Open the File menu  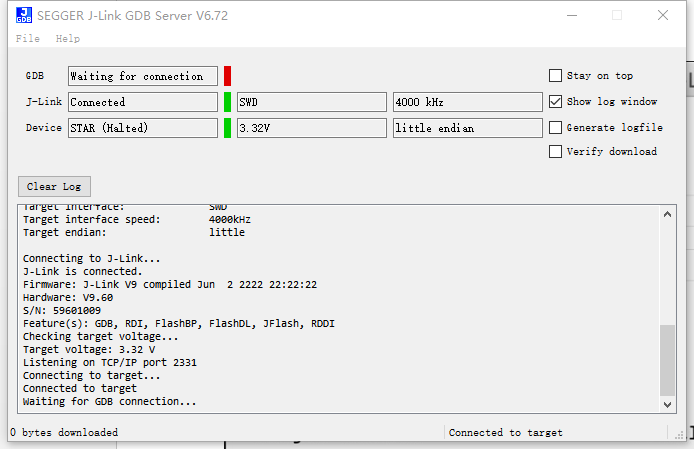[27, 39]
